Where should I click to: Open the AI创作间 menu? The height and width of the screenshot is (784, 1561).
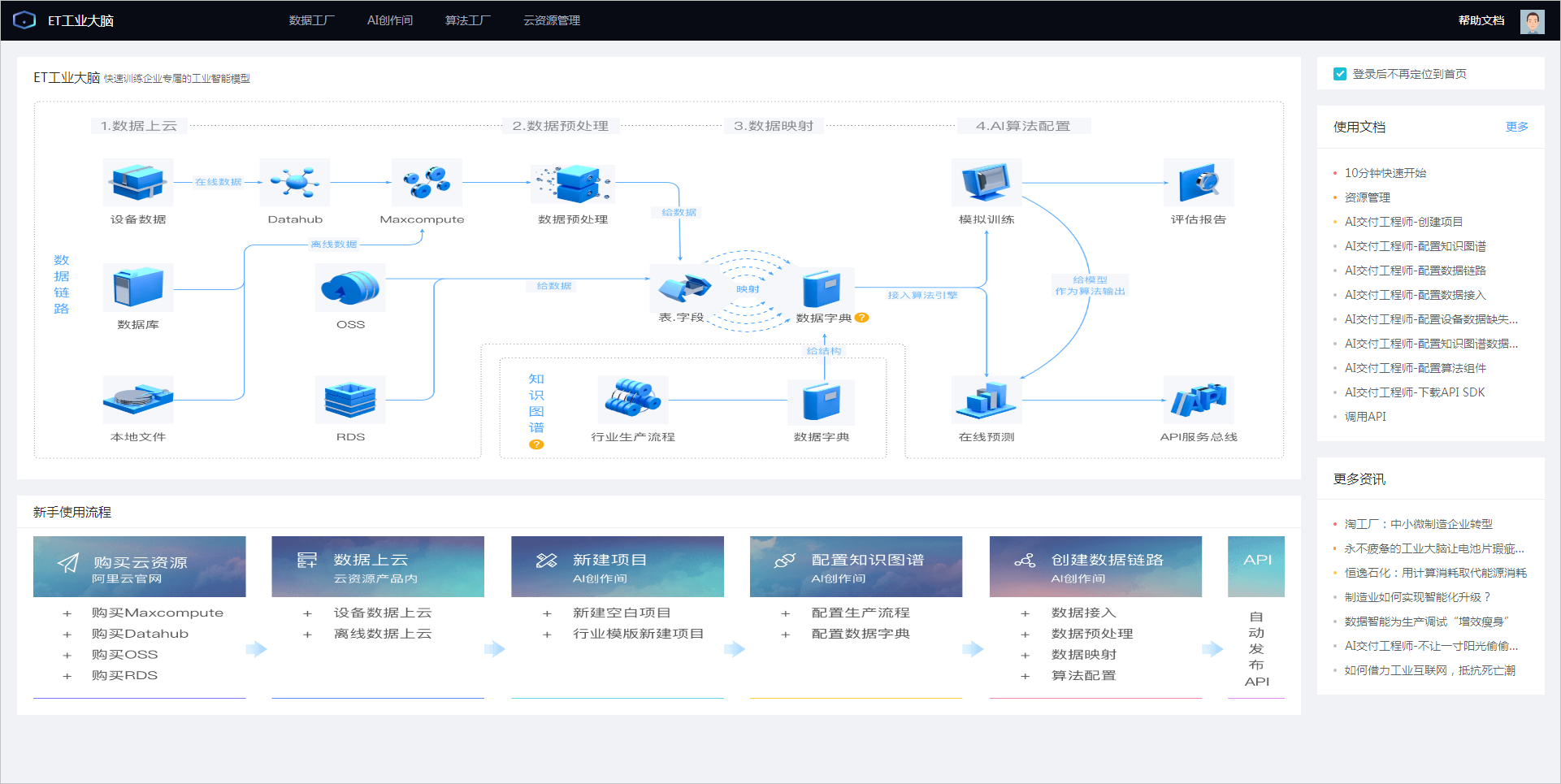[x=390, y=20]
